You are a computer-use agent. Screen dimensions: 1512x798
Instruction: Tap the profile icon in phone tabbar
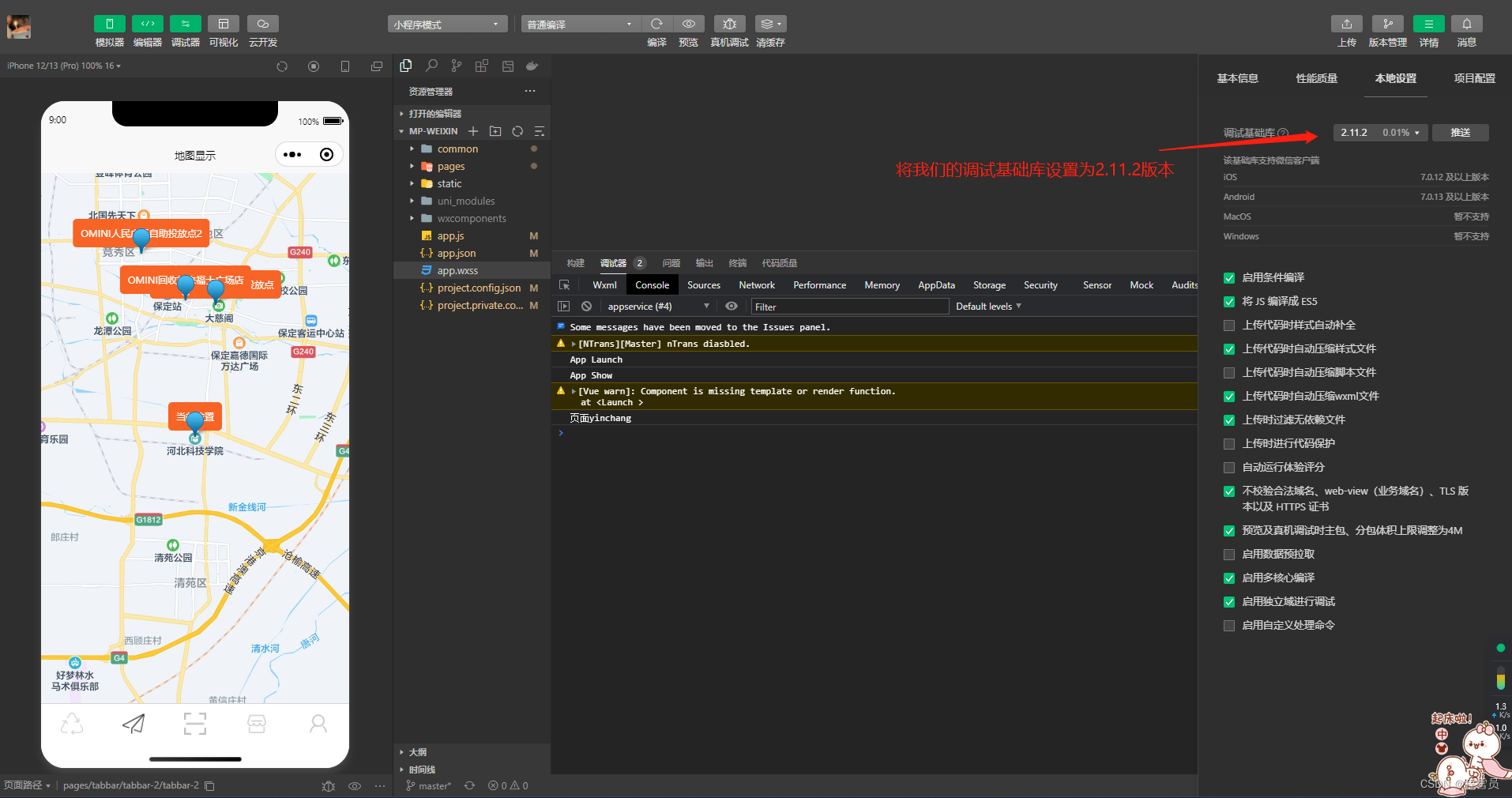pos(318,724)
